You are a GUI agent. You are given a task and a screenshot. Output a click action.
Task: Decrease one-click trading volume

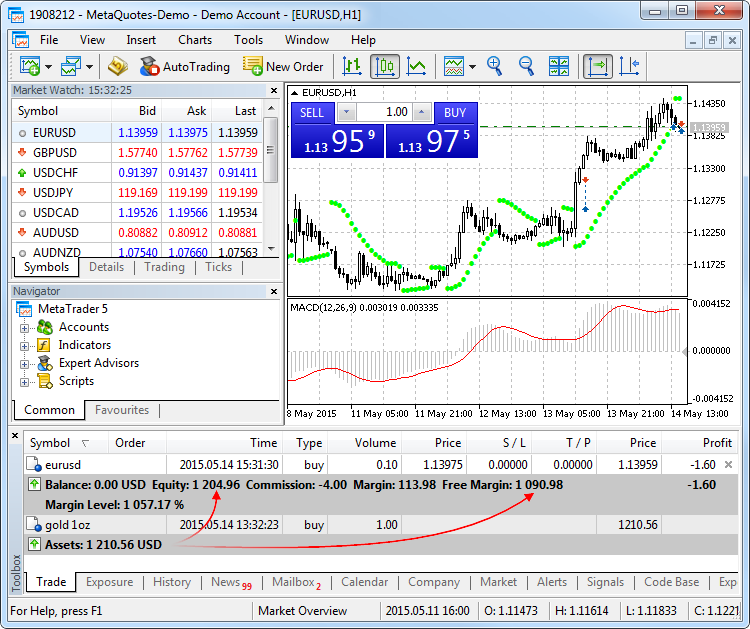[x=346, y=113]
